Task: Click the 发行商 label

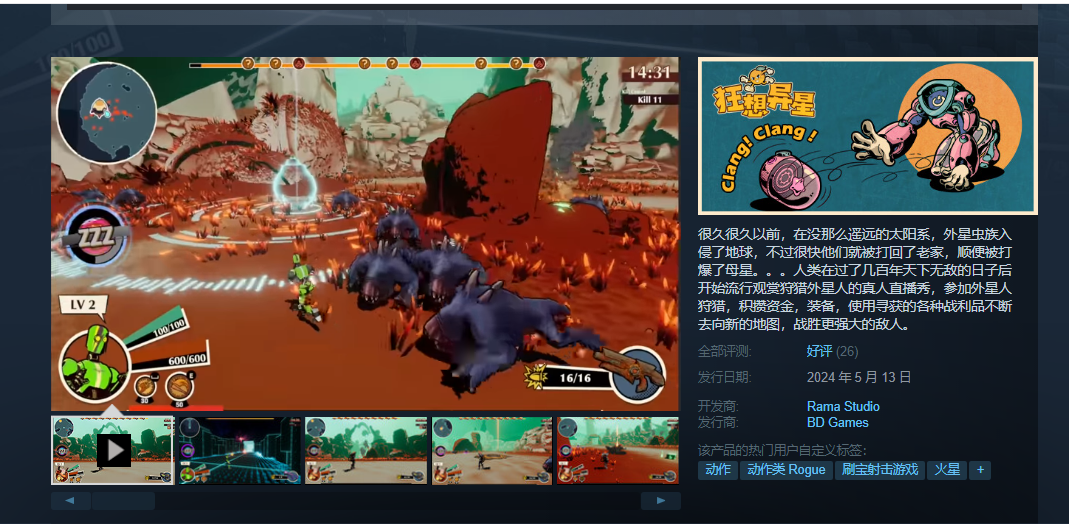Action: pyautogui.click(x=718, y=422)
